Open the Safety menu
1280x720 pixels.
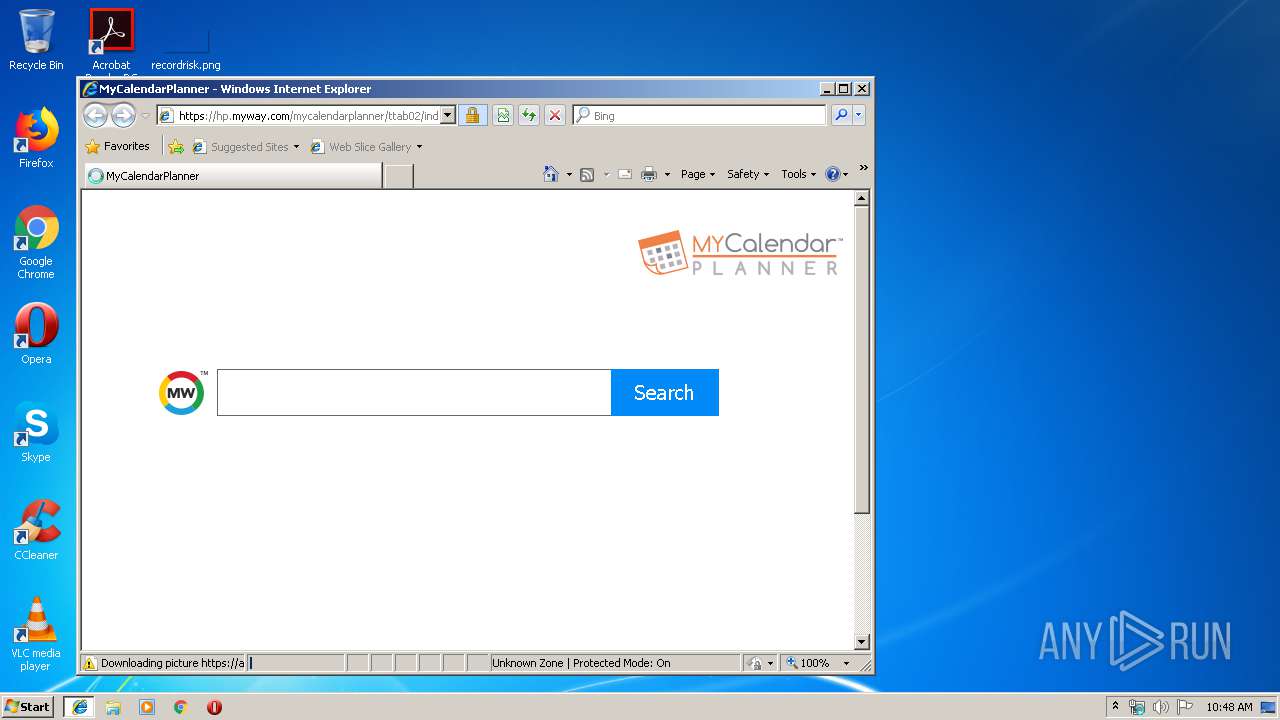(748, 174)
